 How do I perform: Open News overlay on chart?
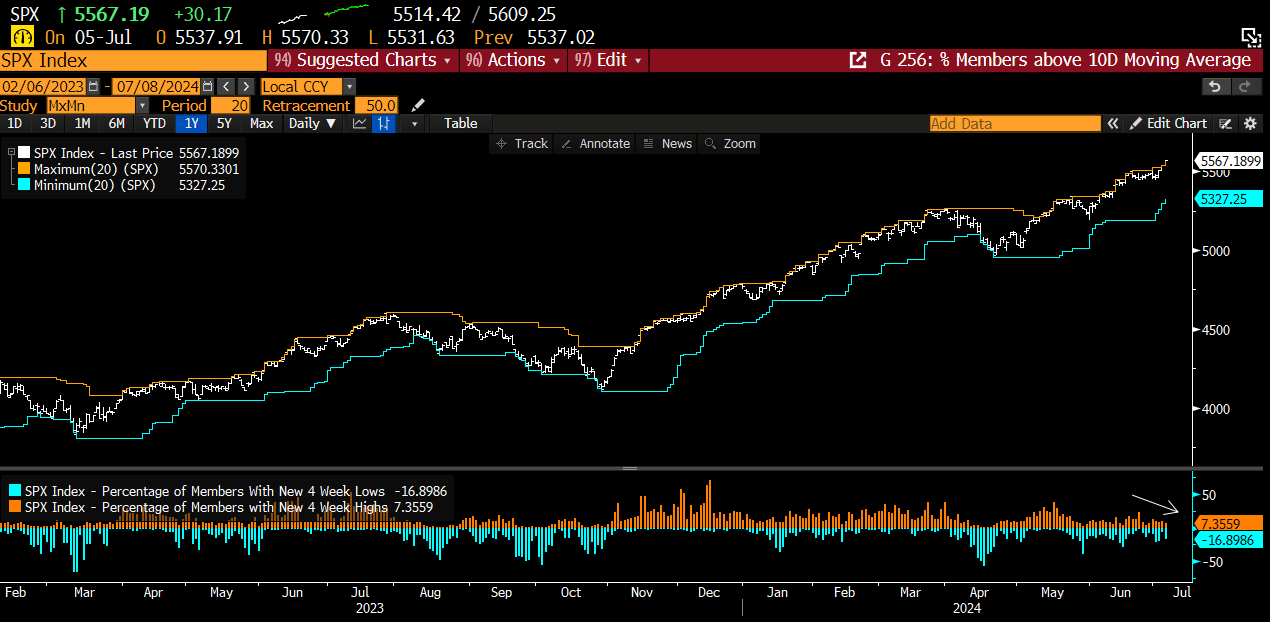point(667,144)
